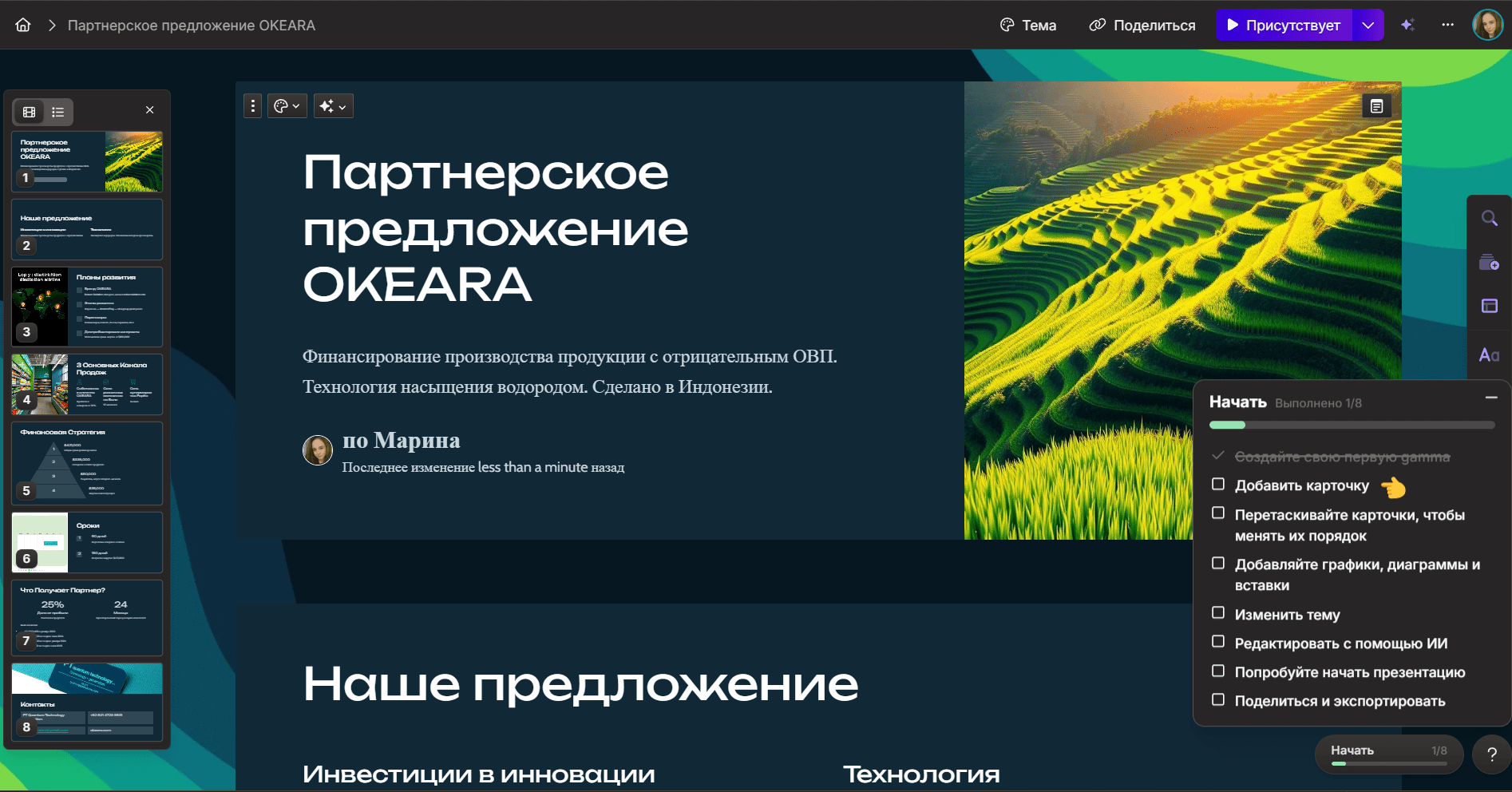The width and height of the screenshot is (1512, 792).
Task: Select slide 6 thumbnail Сроки
Action: pyautogui.click(x=87, y=542)
